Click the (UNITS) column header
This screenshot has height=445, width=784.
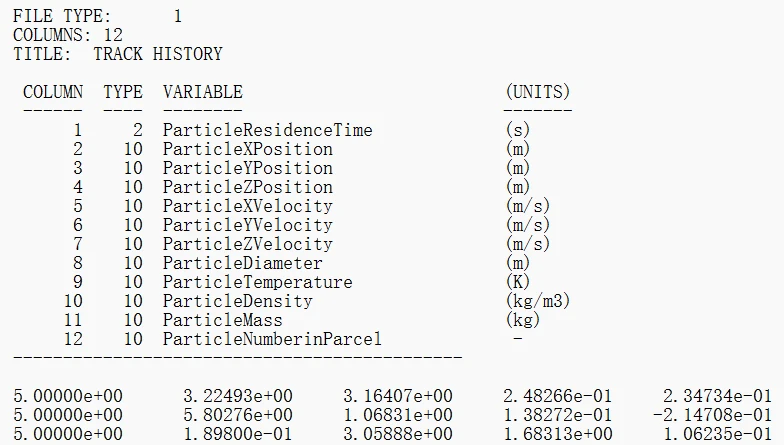point(538,92)
